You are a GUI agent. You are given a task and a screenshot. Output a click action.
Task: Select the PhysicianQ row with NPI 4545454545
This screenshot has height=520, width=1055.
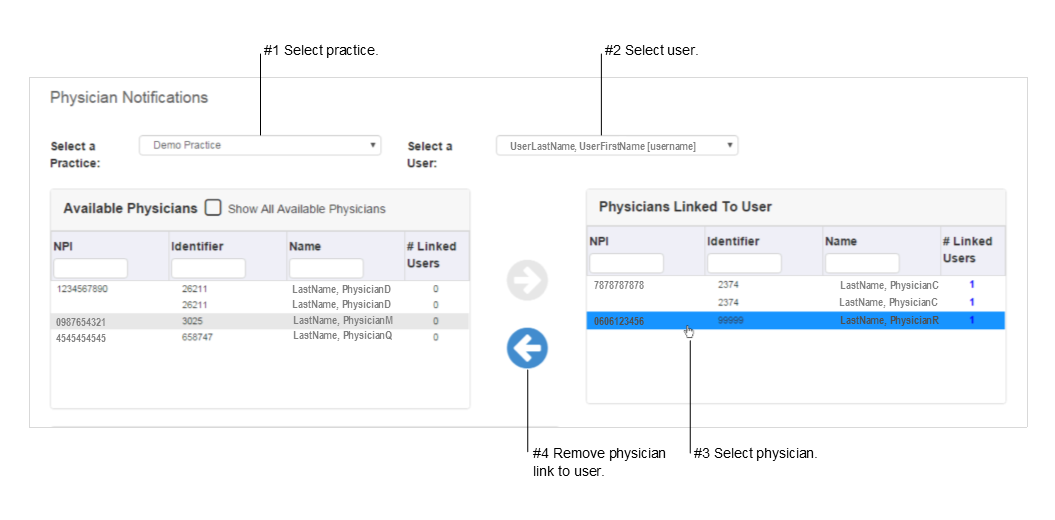pyautogui.click(x=260, y=337)
